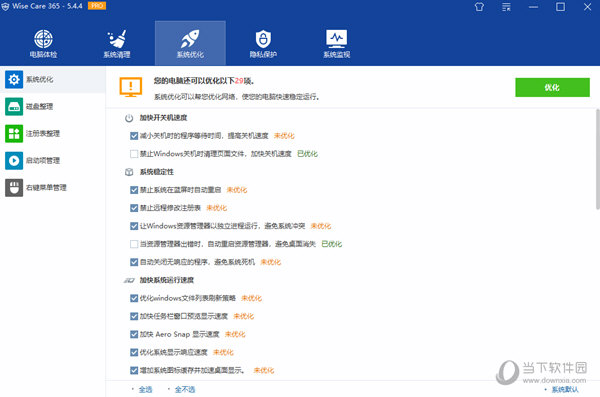Image resolution: width=600 pixels, height=397 pixels.
Task: Open the title bar menu list icon
Action: click(506, 7)
